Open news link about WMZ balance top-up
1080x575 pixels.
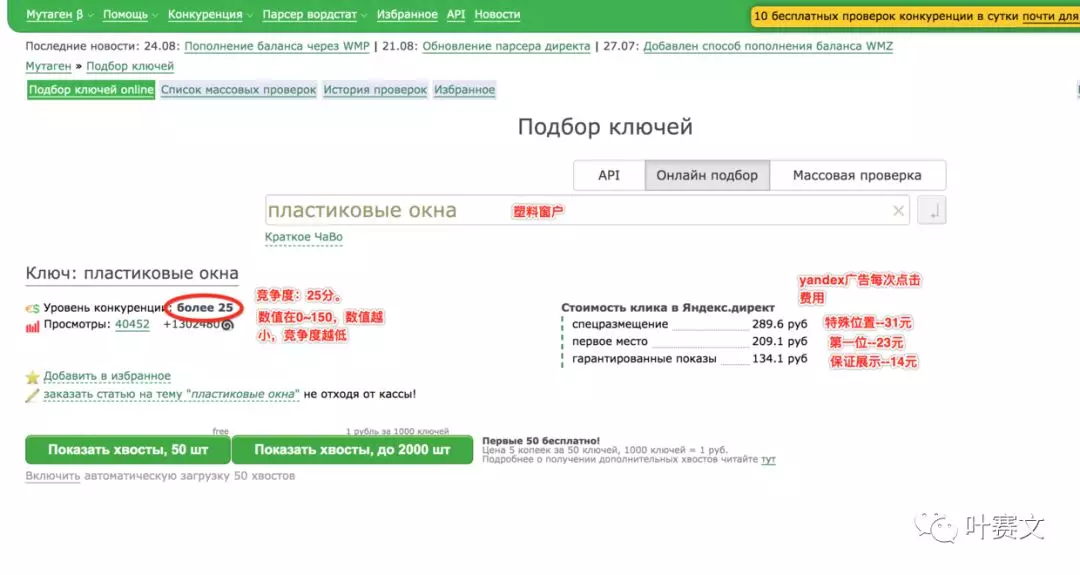coord(768,46)
